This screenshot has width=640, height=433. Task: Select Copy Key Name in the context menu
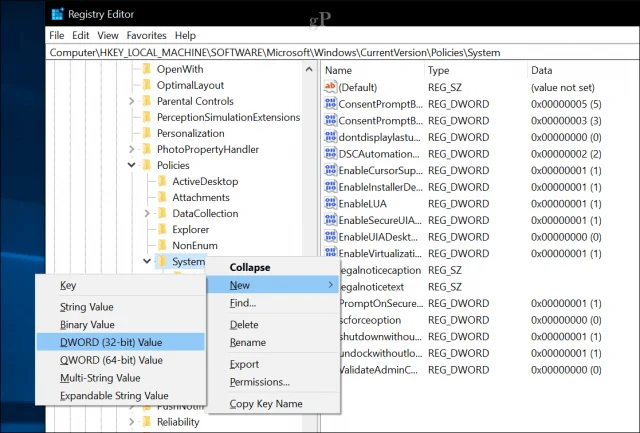(x=273, y=403)
